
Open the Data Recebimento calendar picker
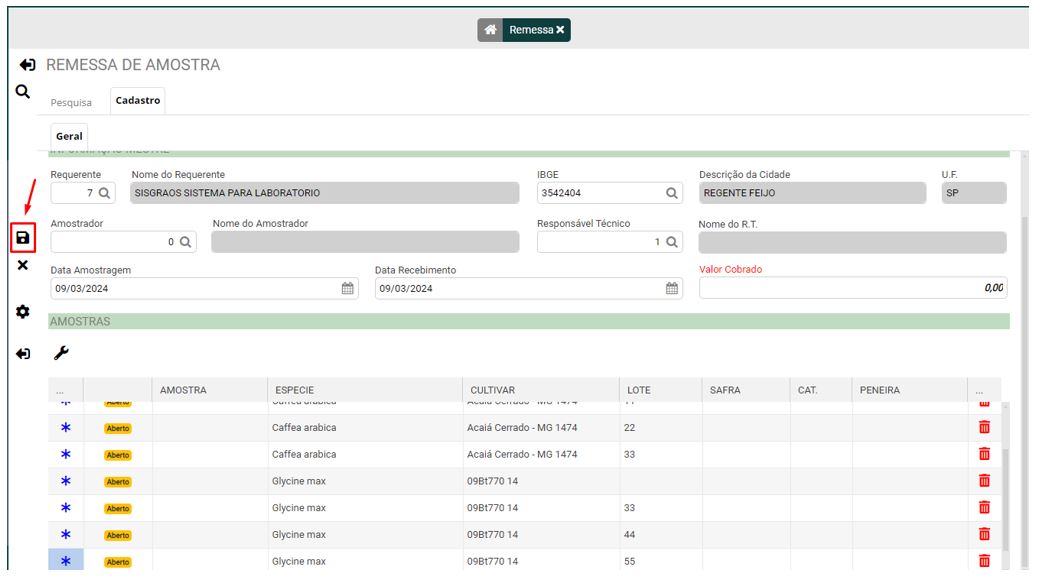(672, 288)
